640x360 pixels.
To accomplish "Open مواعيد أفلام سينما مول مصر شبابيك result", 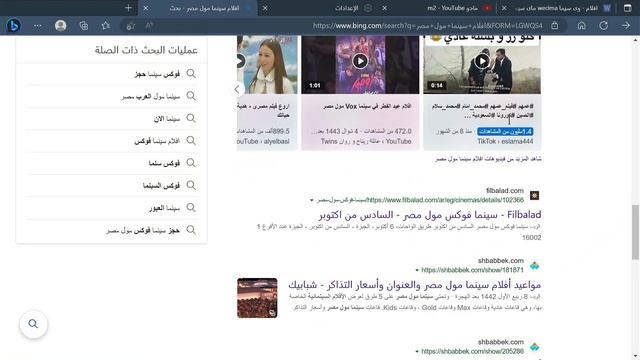I will click(415, 284).
